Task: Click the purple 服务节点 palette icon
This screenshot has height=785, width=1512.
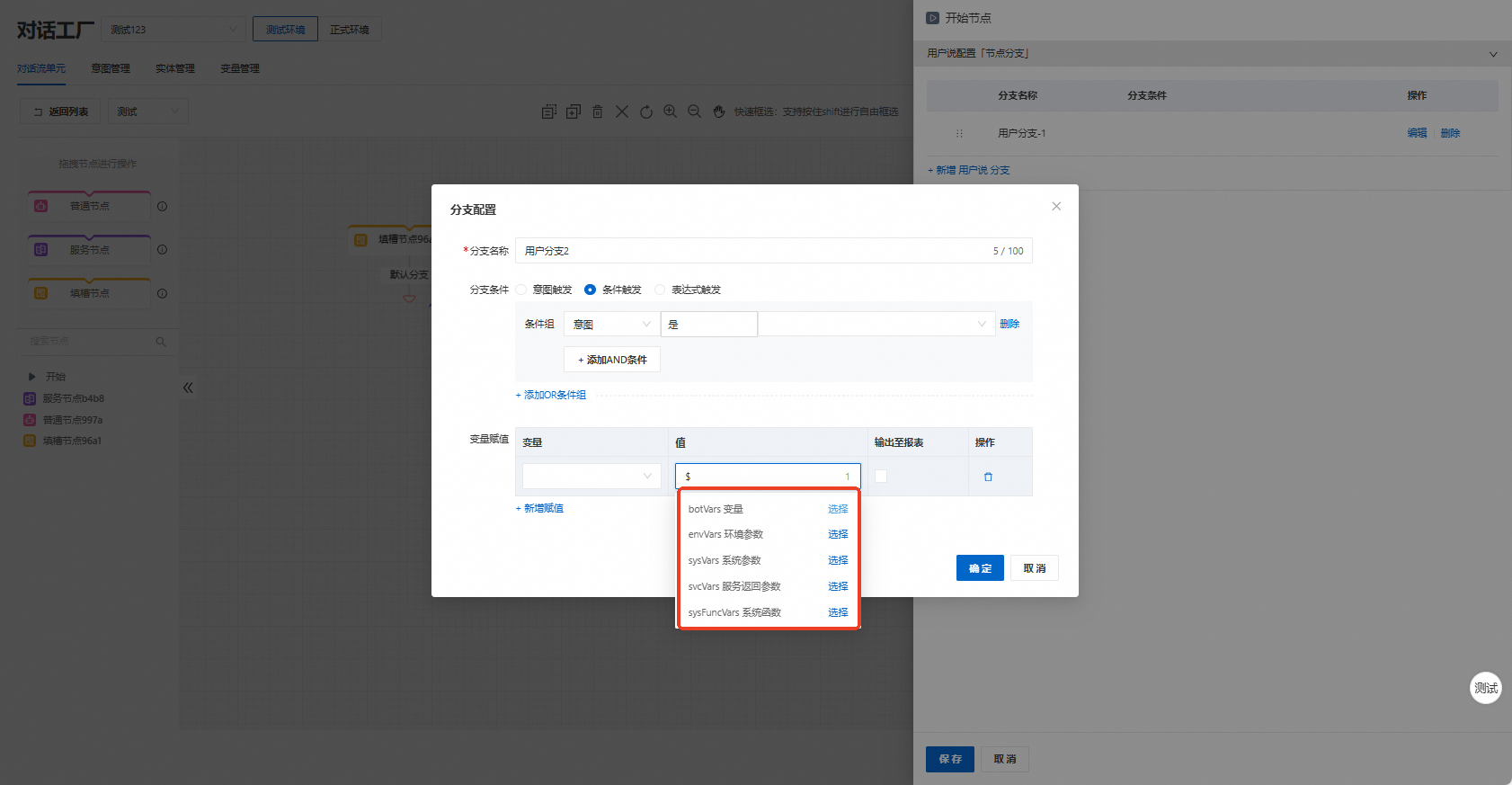Action: click(41, 249)
